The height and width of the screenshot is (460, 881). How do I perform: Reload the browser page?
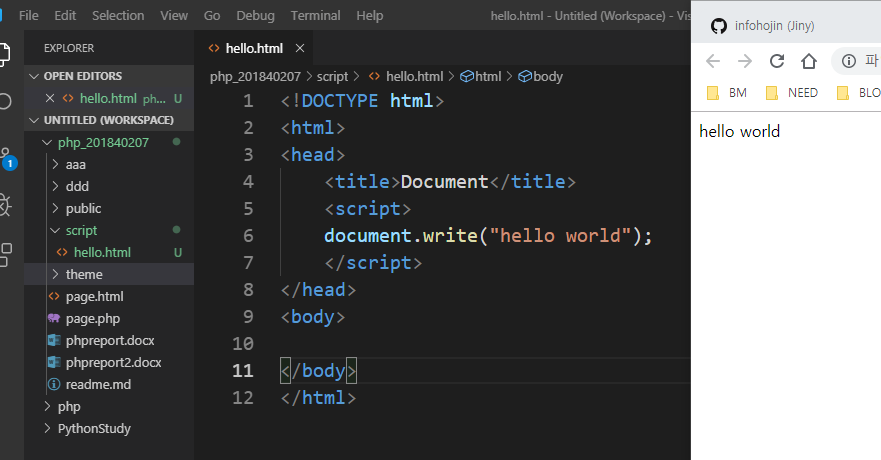(776, 61)
